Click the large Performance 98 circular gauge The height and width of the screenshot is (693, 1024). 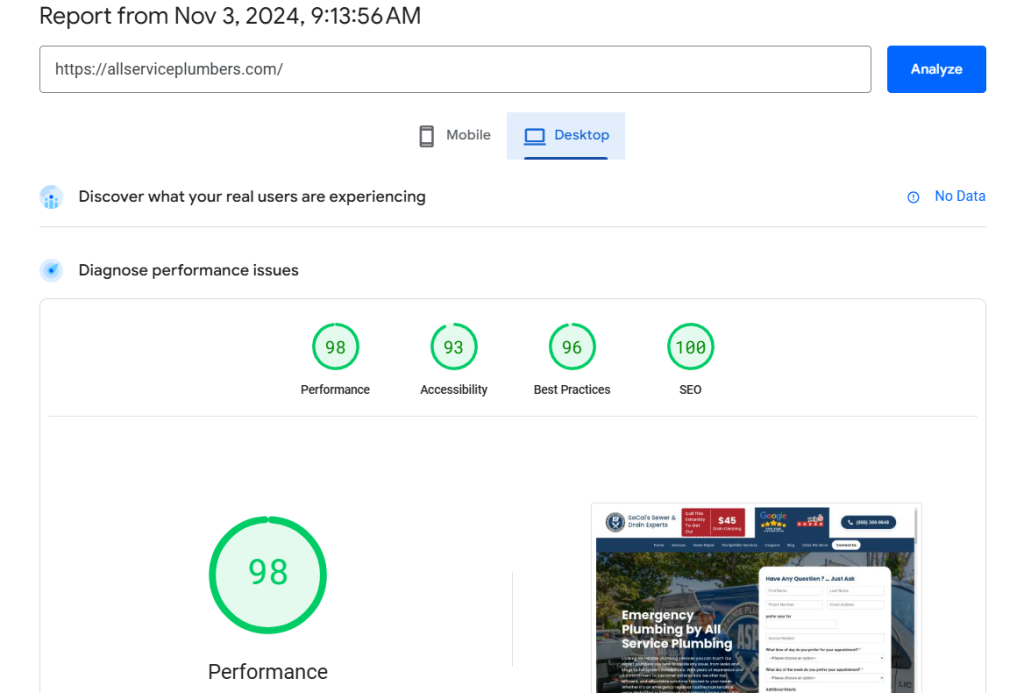click(x=267, y=573)
